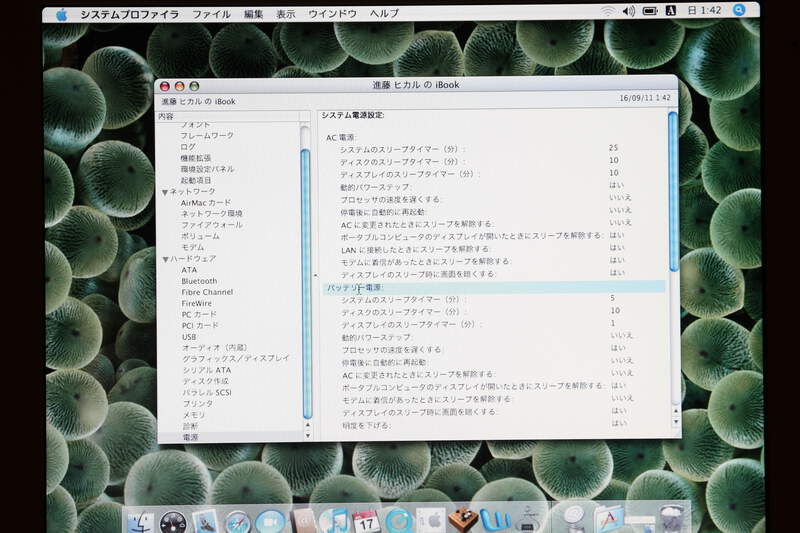Screen dimensions: 800x533
Task: Click the detail pane scroll down arrow
Action: coord(676,422)
